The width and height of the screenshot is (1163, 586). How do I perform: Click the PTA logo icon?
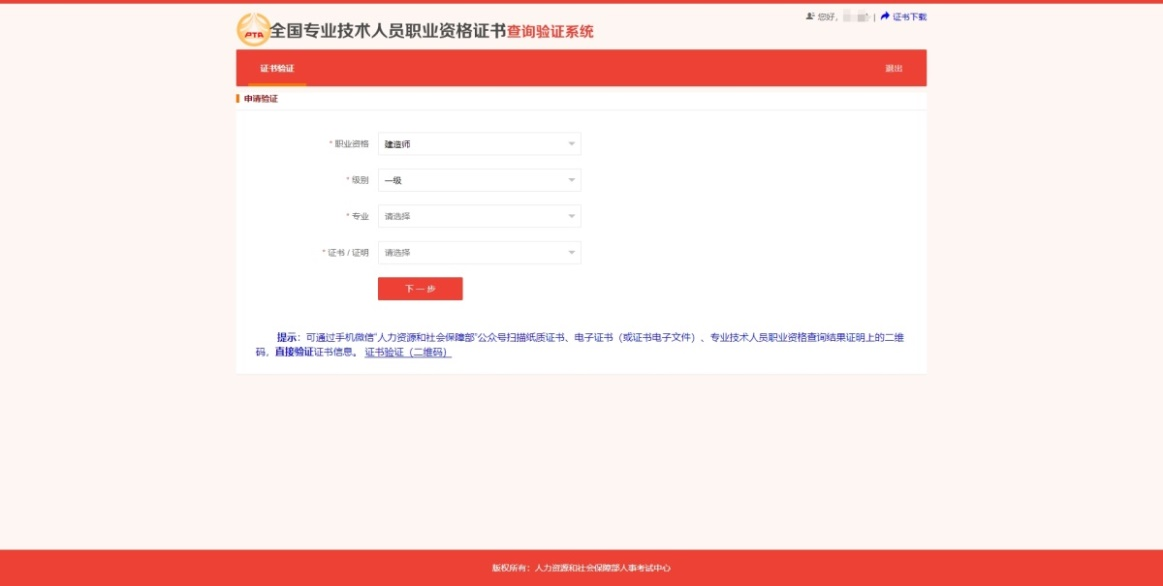[253, 30]
